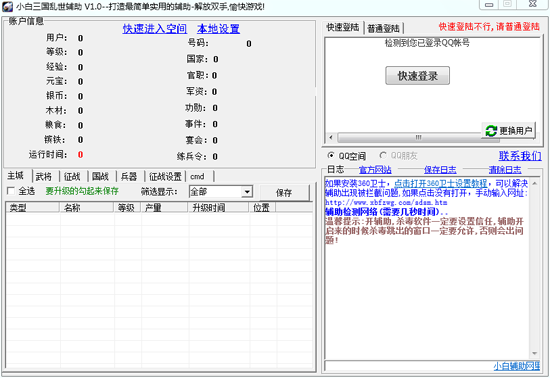Click the green refresh icon on 更换用户

491,131
